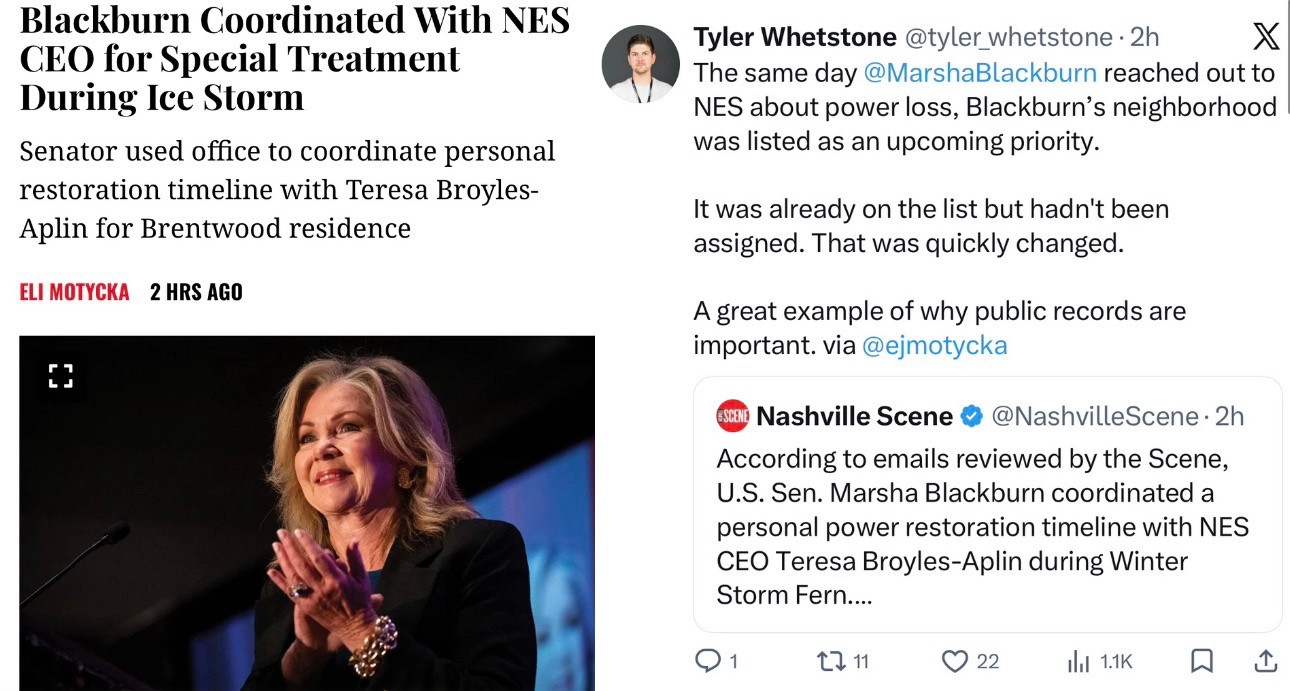Click author name Eli Motycka

pos(74,292)
